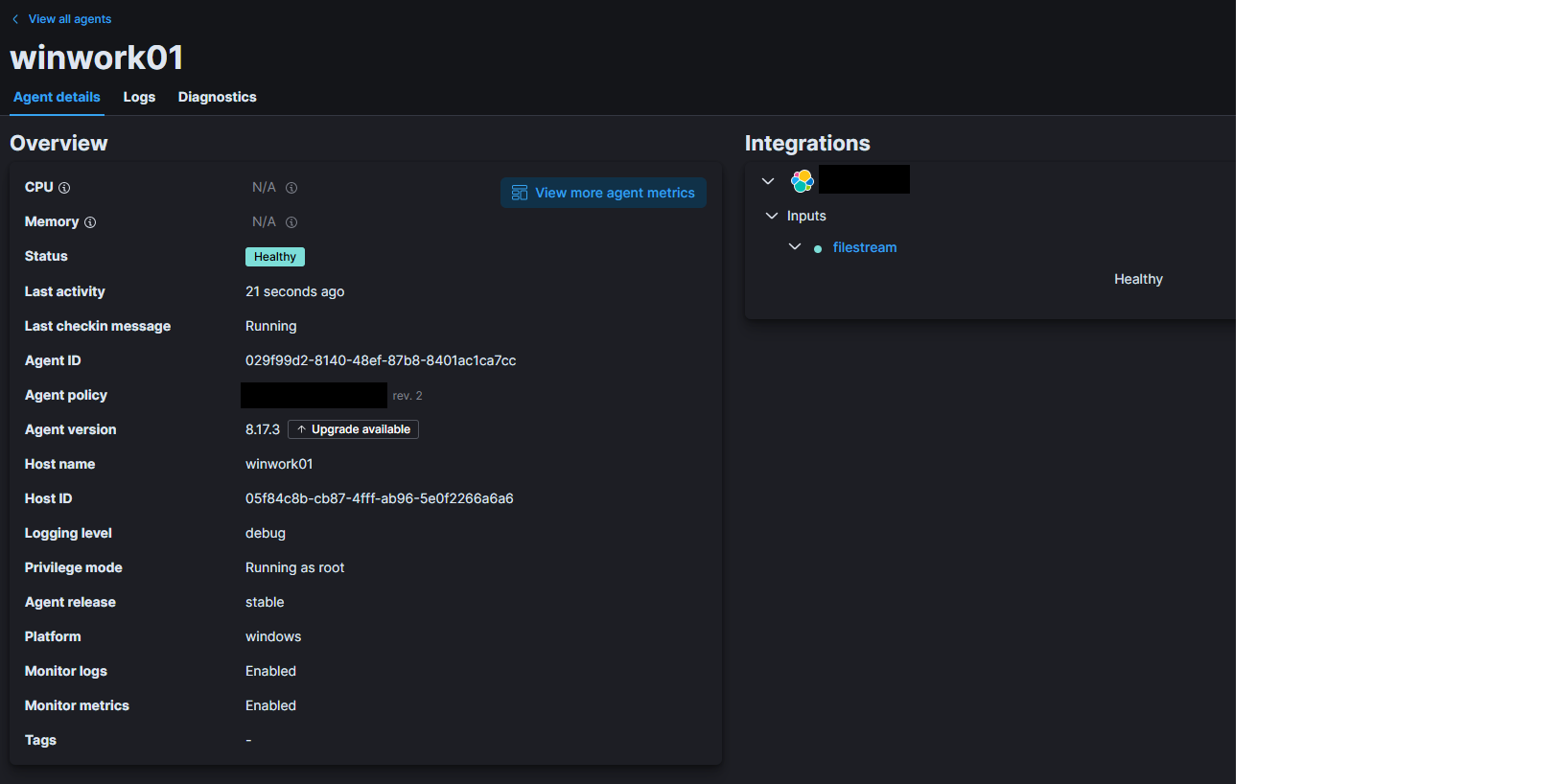
Task: Click the agent version 8.17.3 text
Action: [263, 429]
